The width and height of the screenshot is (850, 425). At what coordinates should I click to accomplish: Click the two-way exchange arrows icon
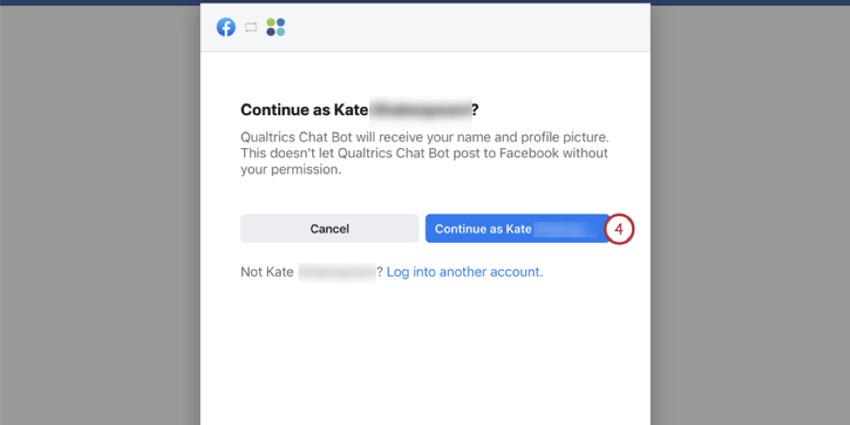click(250, 27)
